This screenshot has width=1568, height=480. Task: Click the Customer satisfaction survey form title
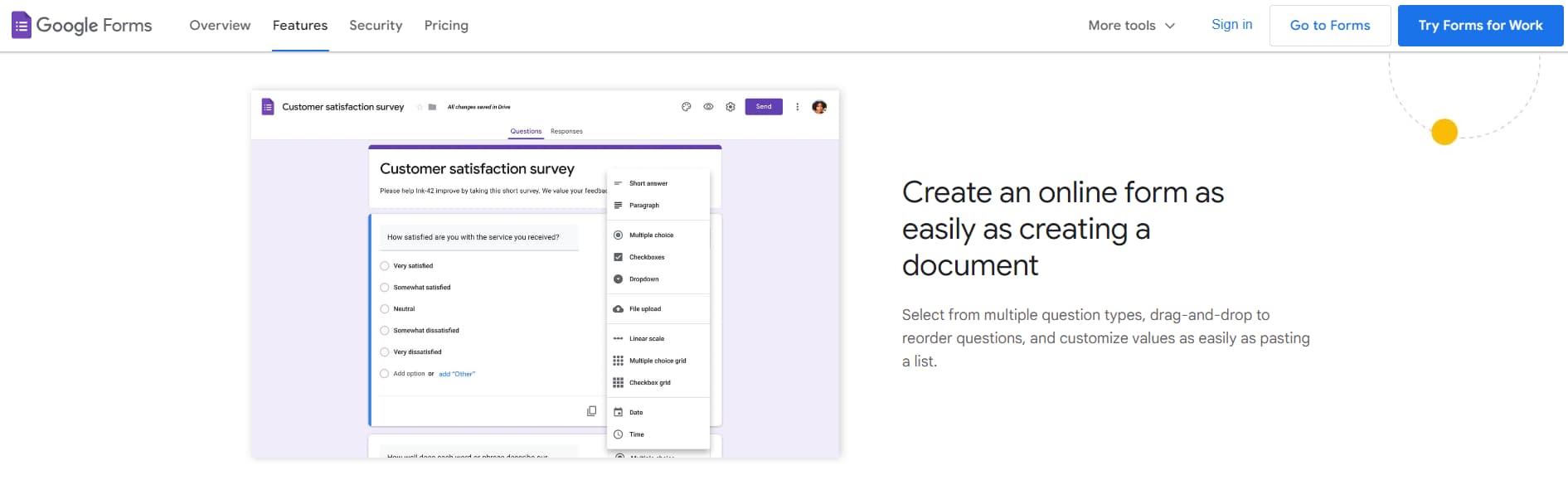[477, 169]
